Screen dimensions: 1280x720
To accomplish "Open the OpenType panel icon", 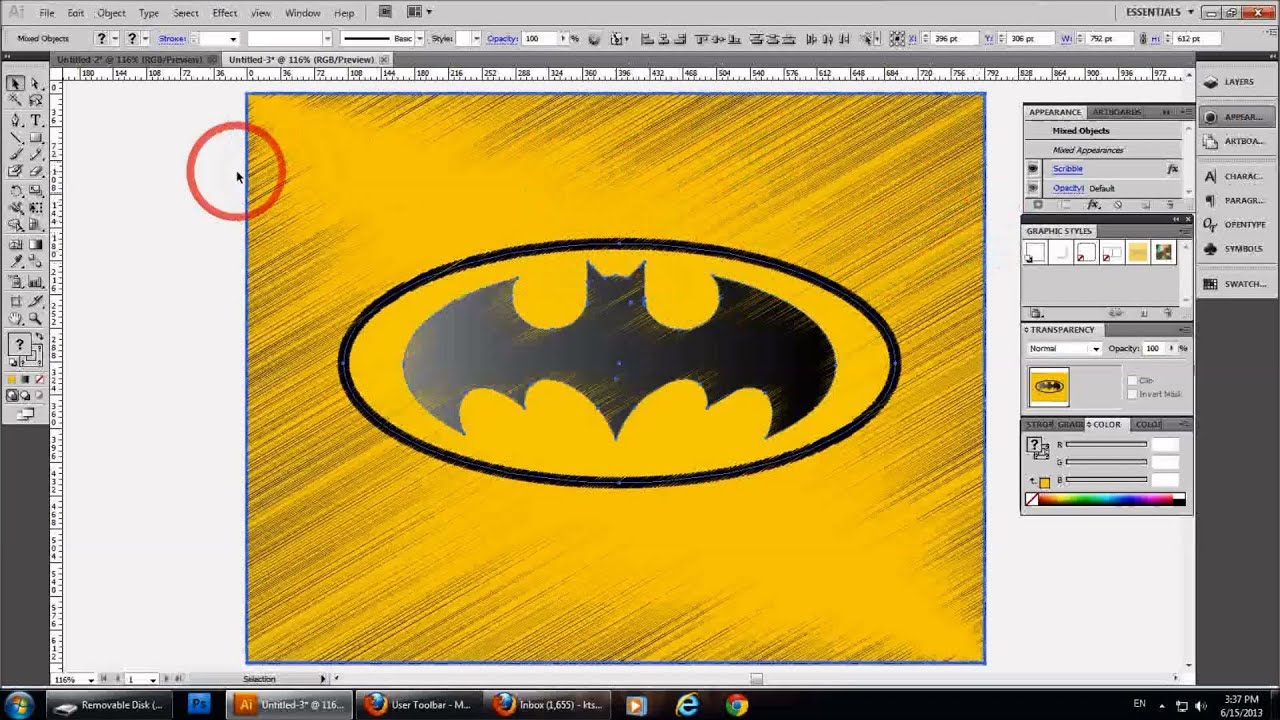I will [x=1210, y=225].
